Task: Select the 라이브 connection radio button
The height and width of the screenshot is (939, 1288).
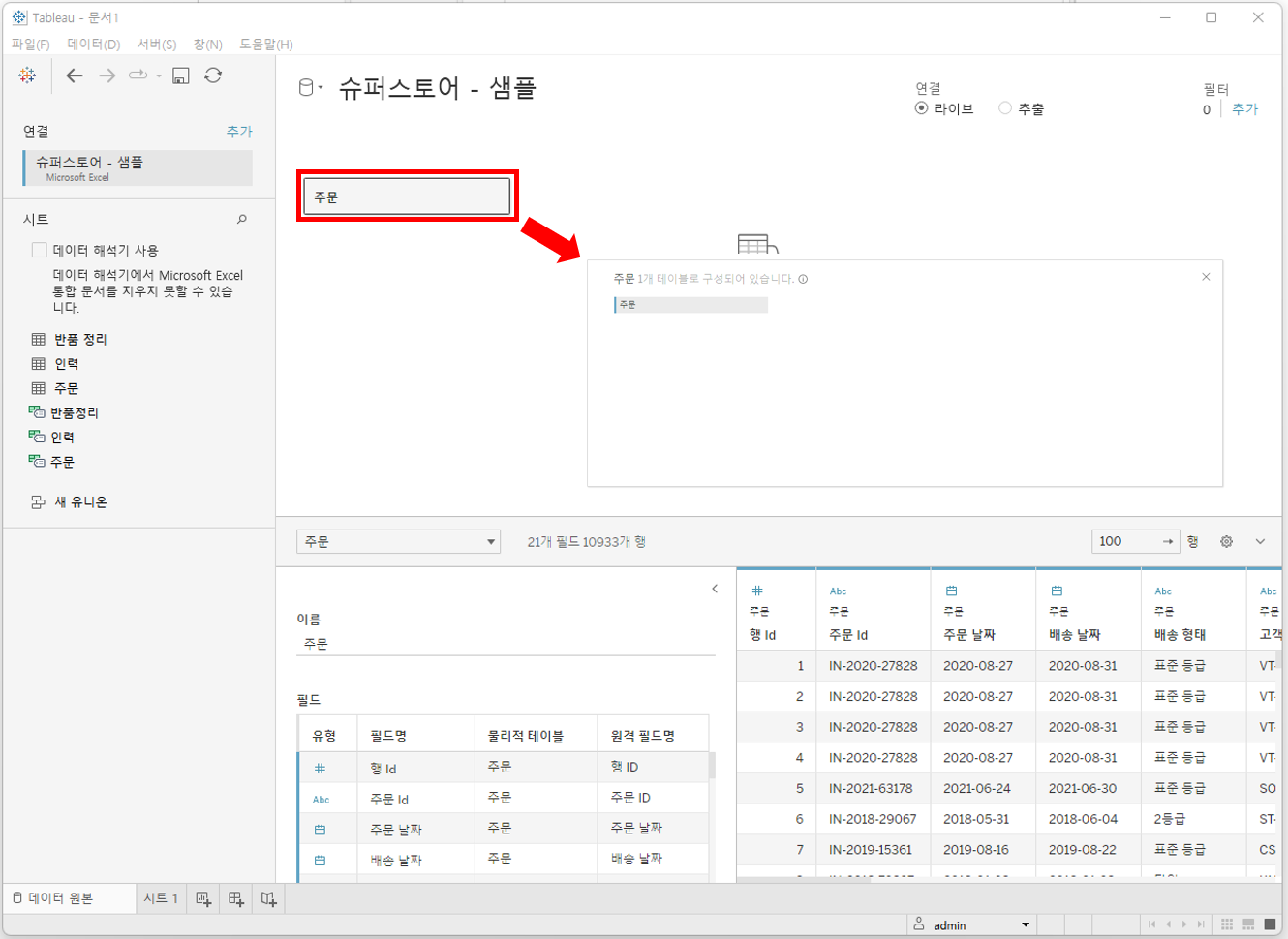Action: (921, 108)
